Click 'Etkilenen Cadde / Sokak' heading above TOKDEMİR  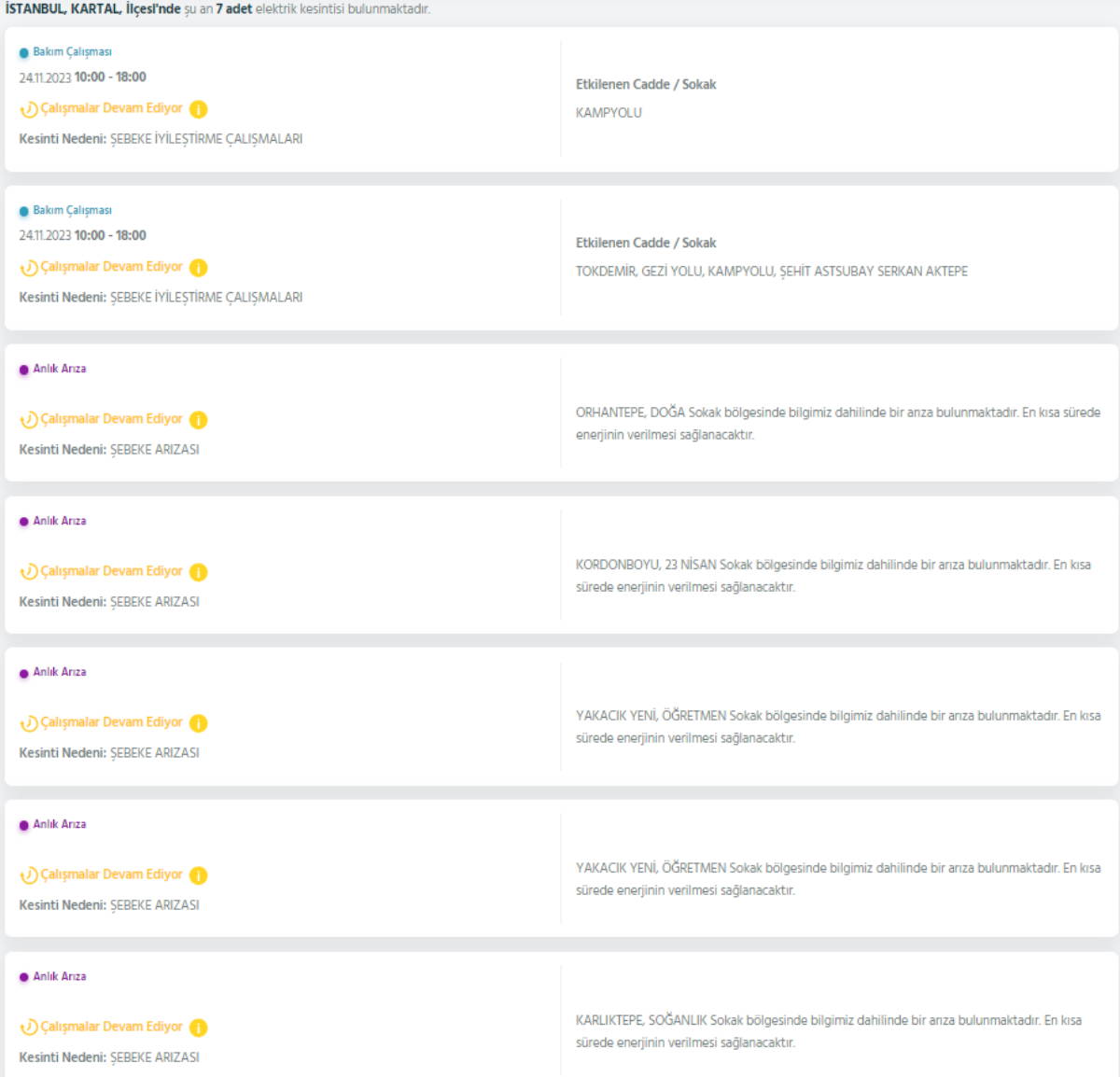[x=646, y=243]
